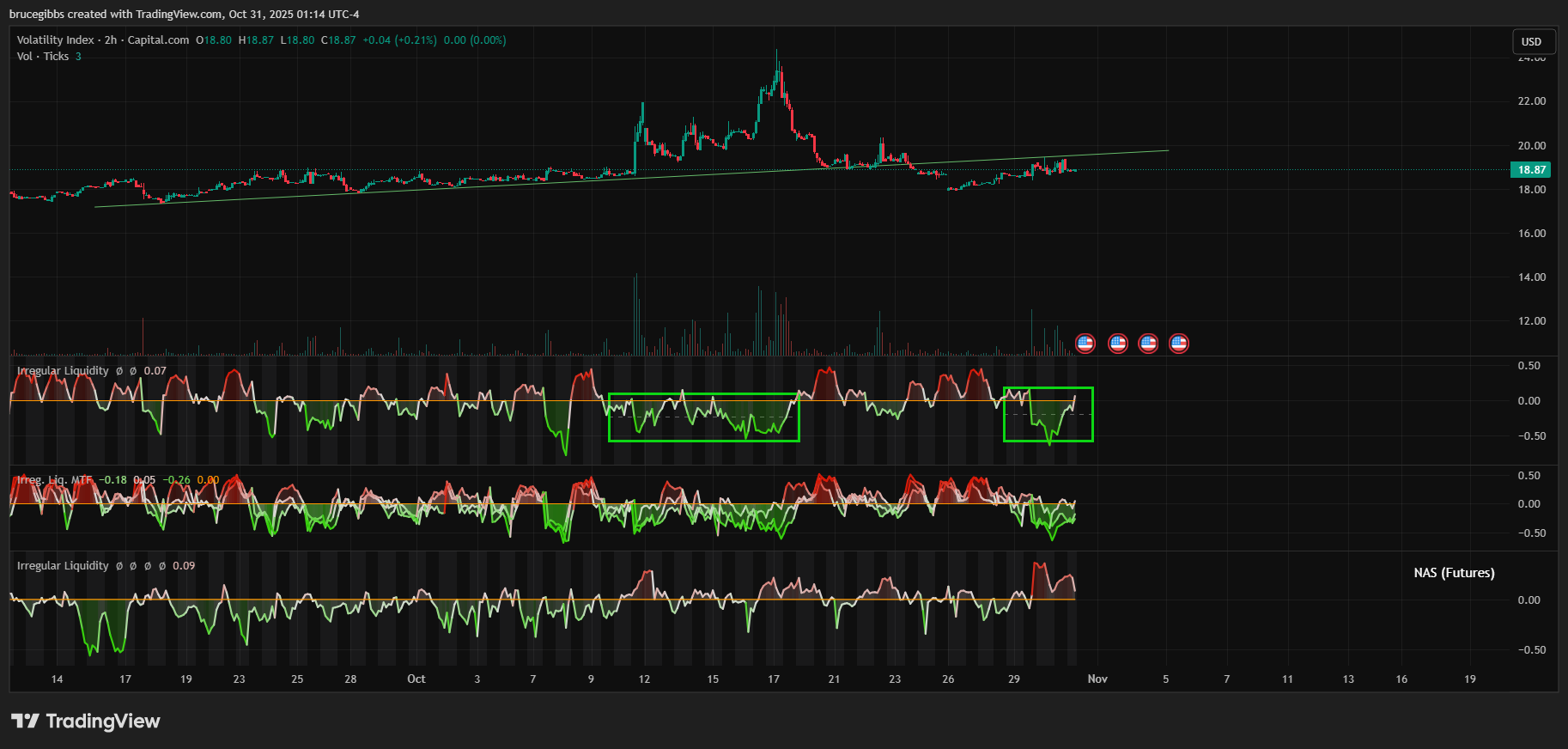Viewport: 1568px width, 749px height.
Task: Select the Volatility Index symbol title
Action: (102, 40)
